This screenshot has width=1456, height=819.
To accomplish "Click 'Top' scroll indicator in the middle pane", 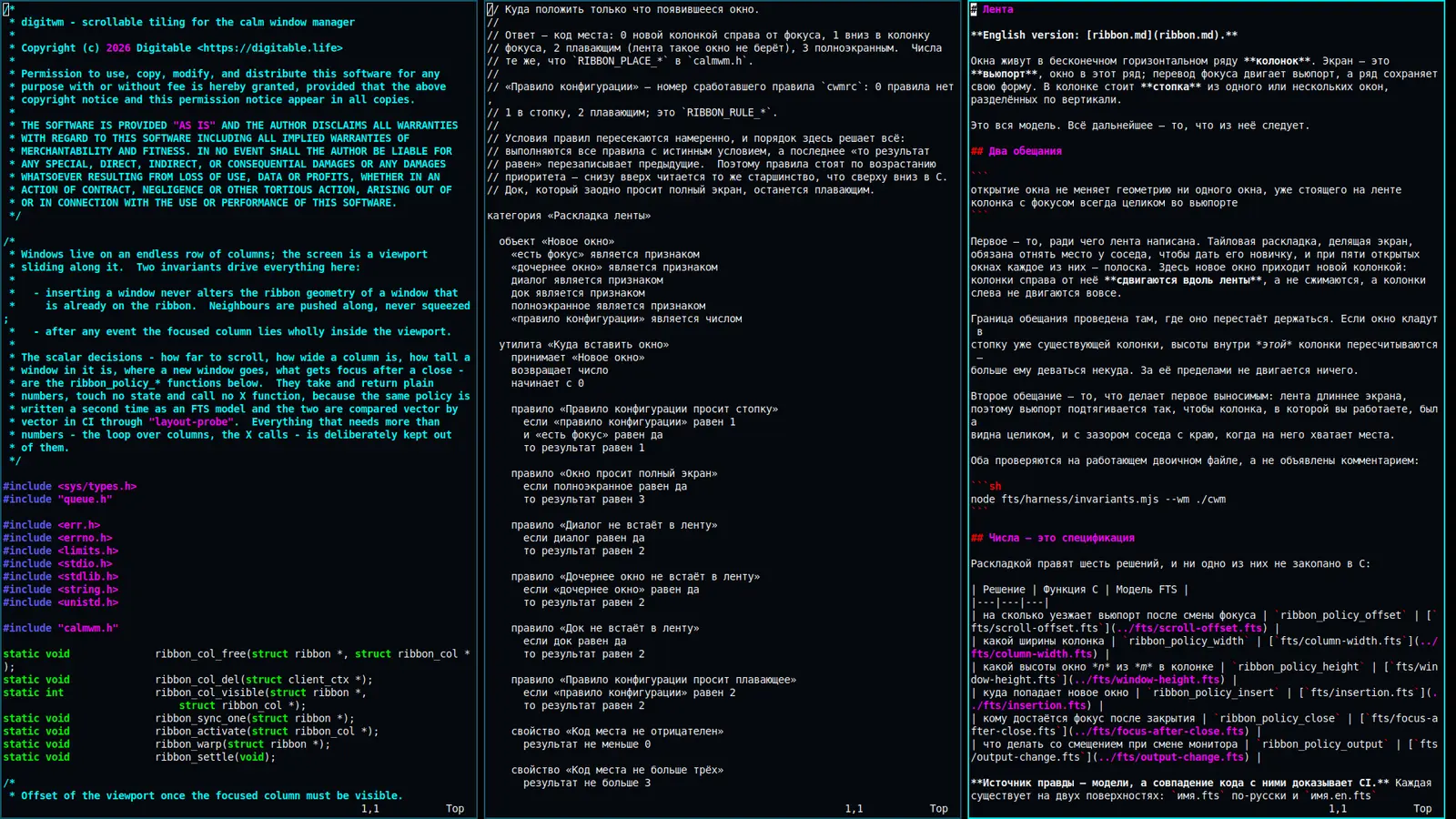I will coord(939,809).
